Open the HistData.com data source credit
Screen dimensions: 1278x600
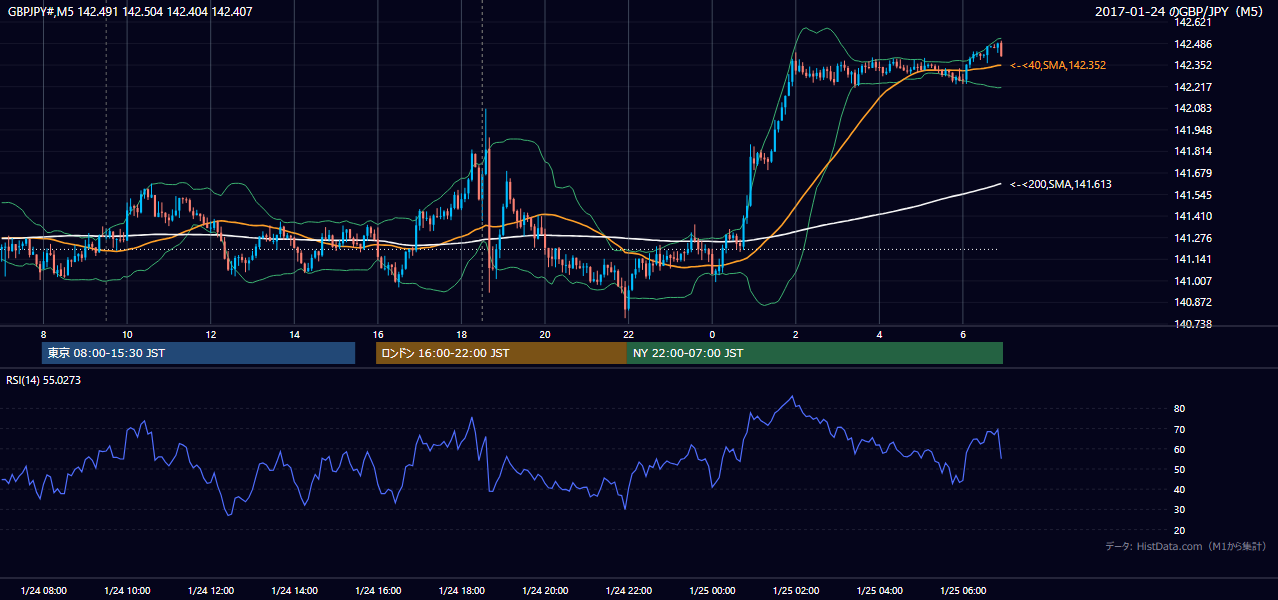(x=1185, y=546)
